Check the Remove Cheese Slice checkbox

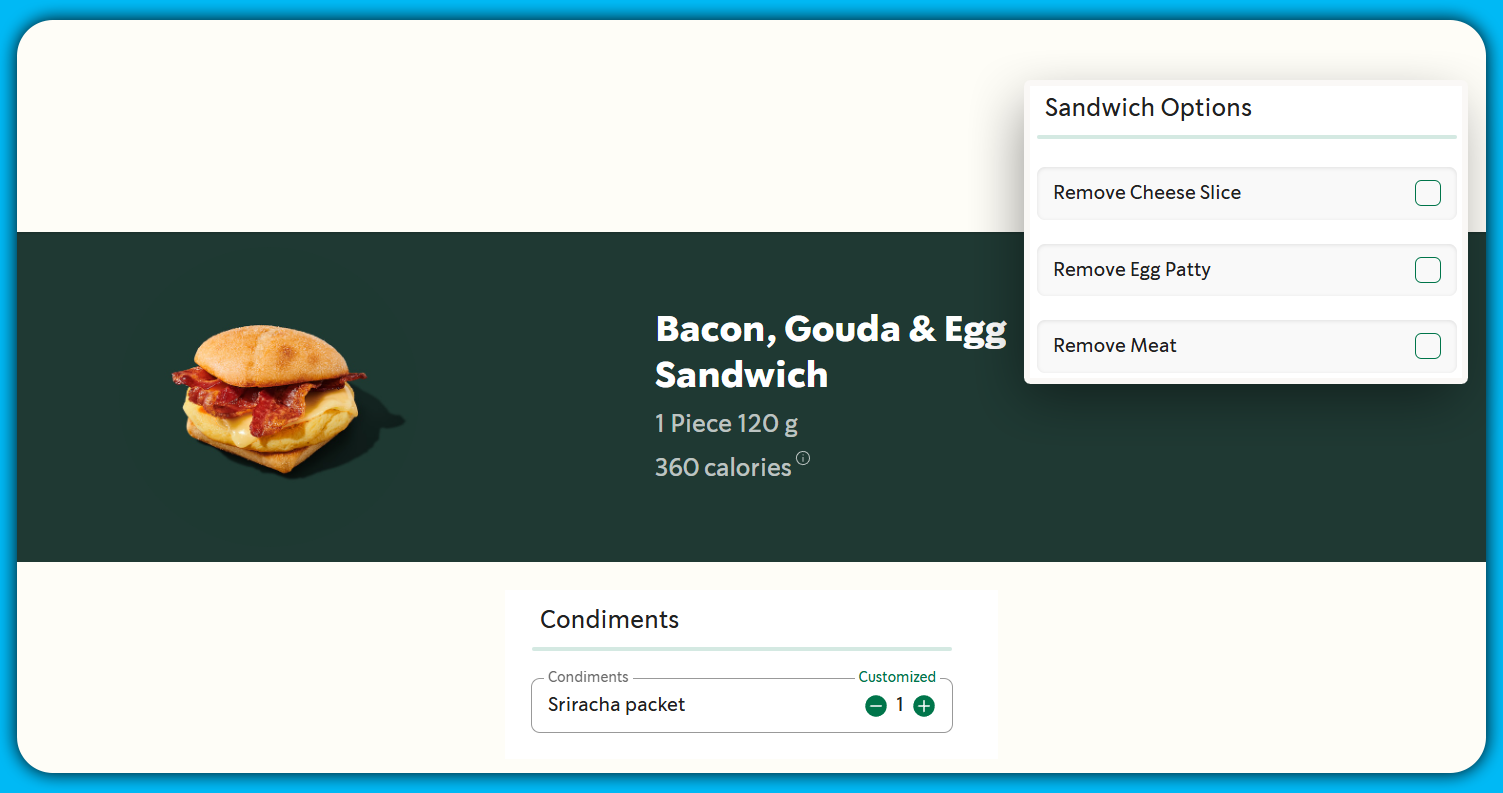pyautogui.click(x=1427, y=193)
